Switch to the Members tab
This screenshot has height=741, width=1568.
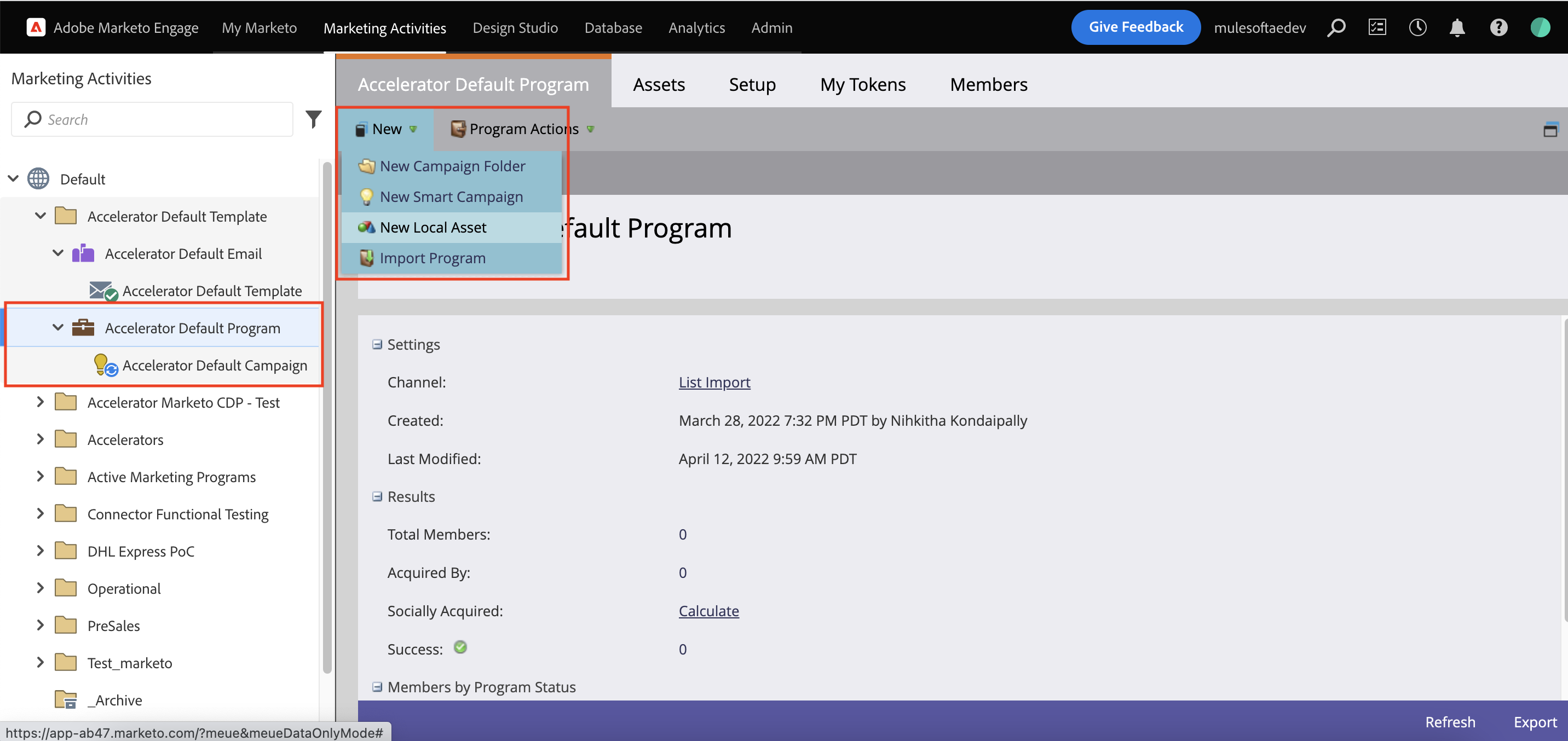click(989, 84)
